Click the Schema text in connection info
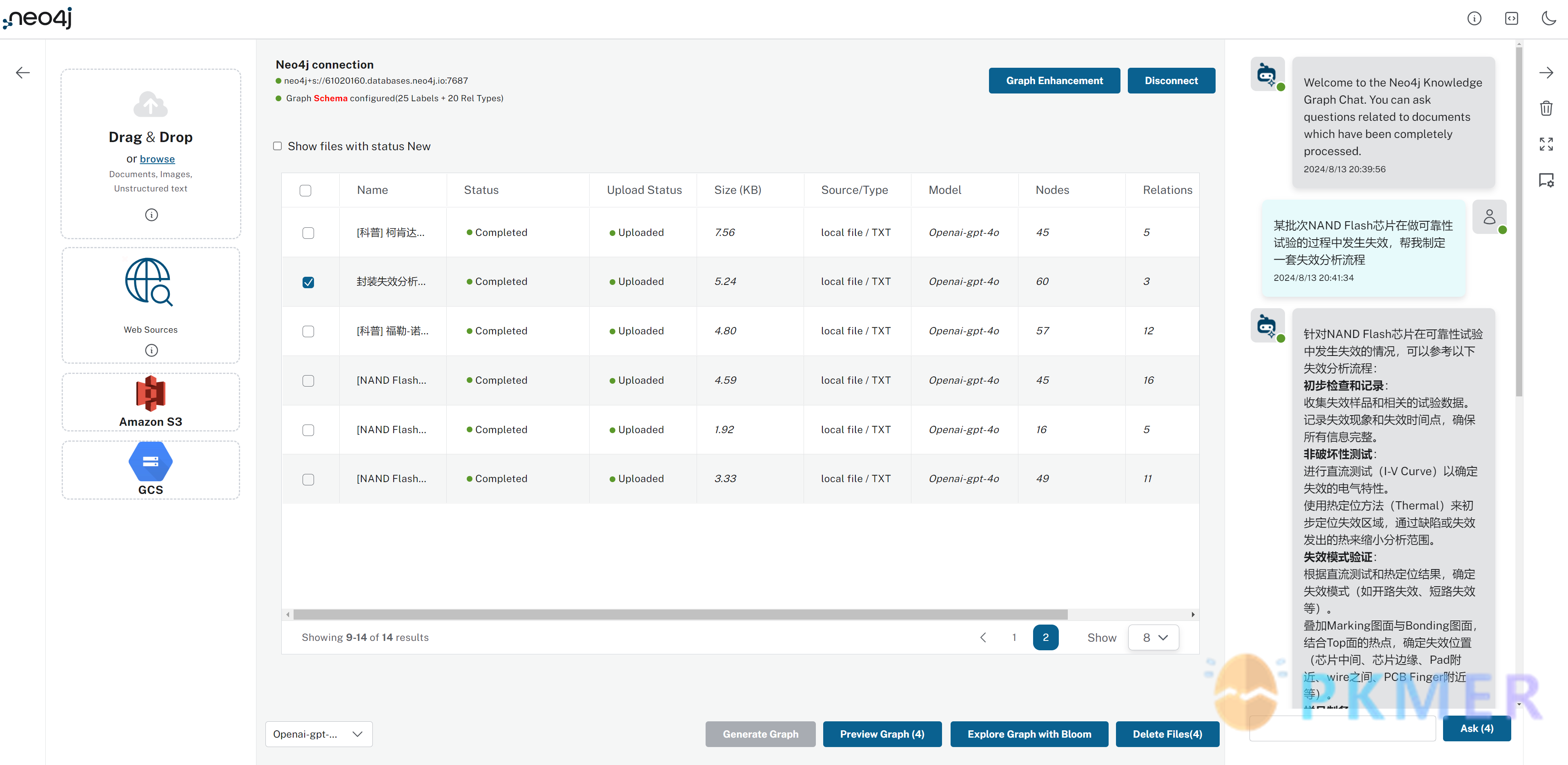Viewport: 1568px width, 765px height. click(x=330, y=98)
